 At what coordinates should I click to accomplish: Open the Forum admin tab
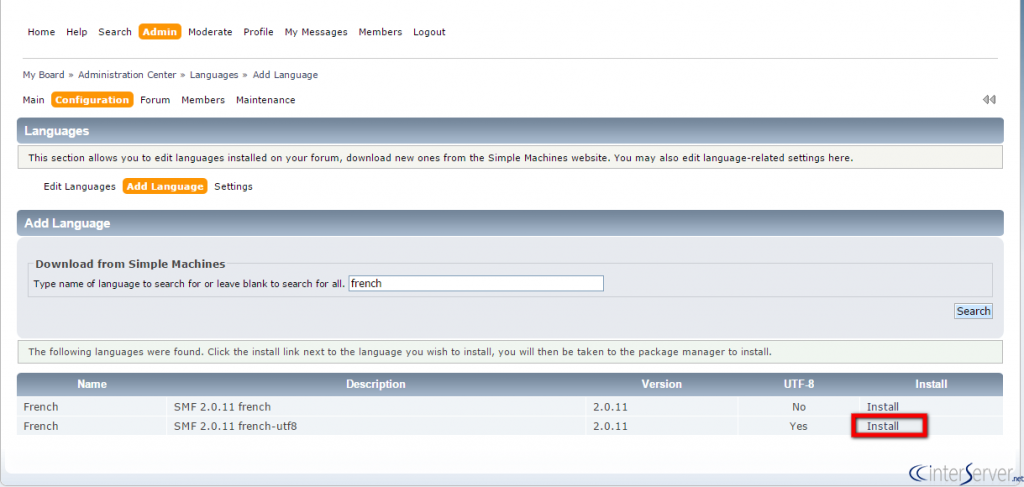point(155,100)
